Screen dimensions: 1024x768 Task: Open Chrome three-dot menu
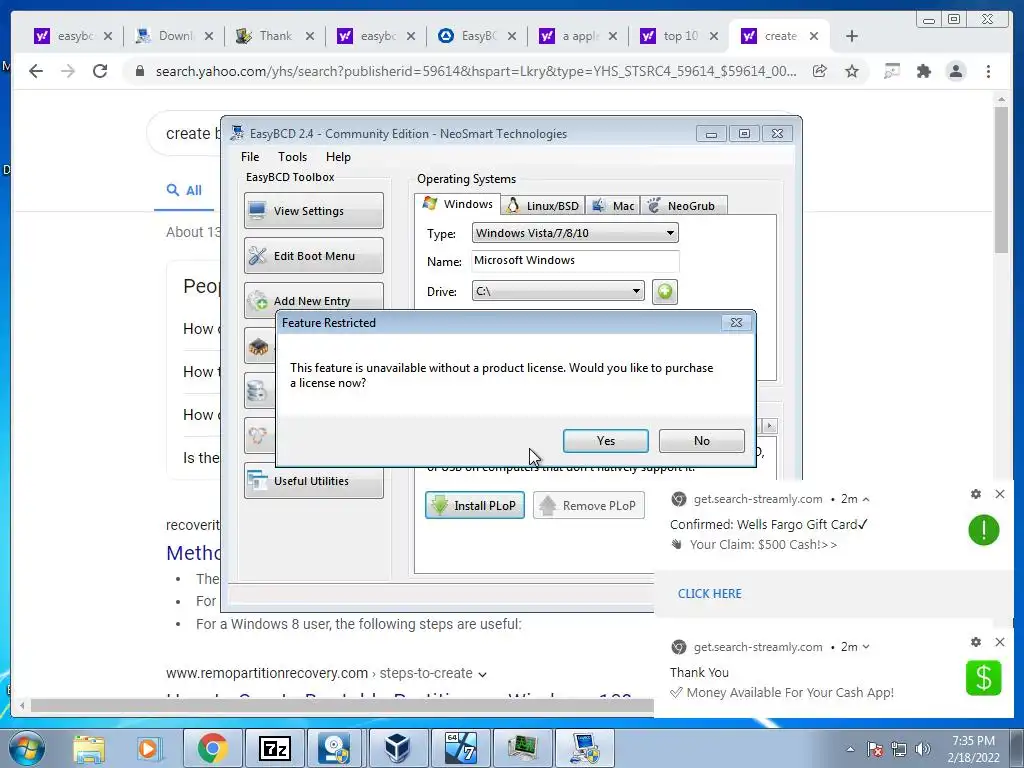click(988, 71)
